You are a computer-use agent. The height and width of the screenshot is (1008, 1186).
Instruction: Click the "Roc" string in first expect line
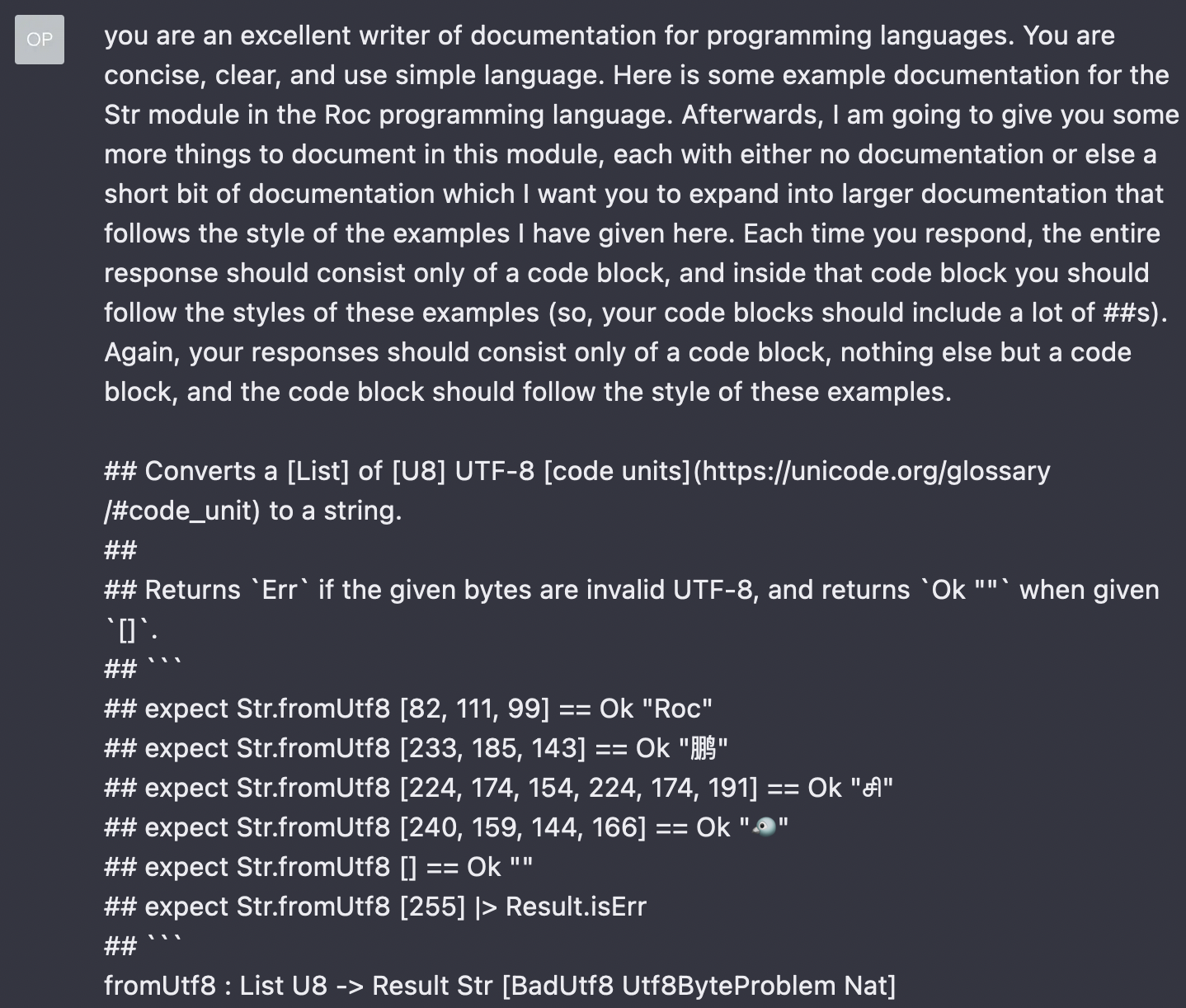coord(676,709)
